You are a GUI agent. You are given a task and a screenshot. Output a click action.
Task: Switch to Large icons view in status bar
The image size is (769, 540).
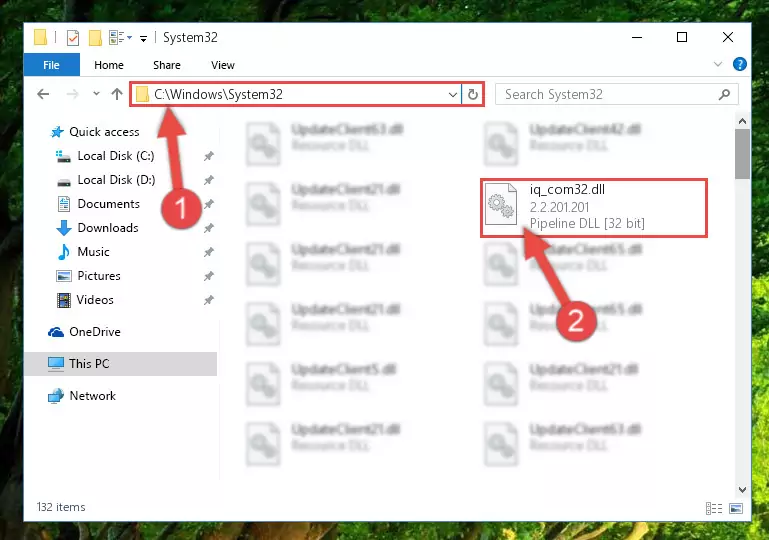pos(736,509)
